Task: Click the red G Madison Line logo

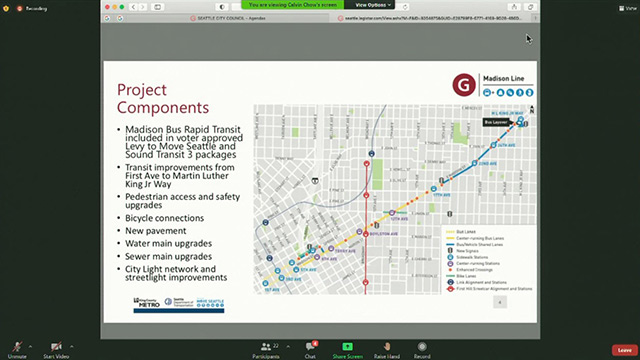Action: (x=464, y=85)
